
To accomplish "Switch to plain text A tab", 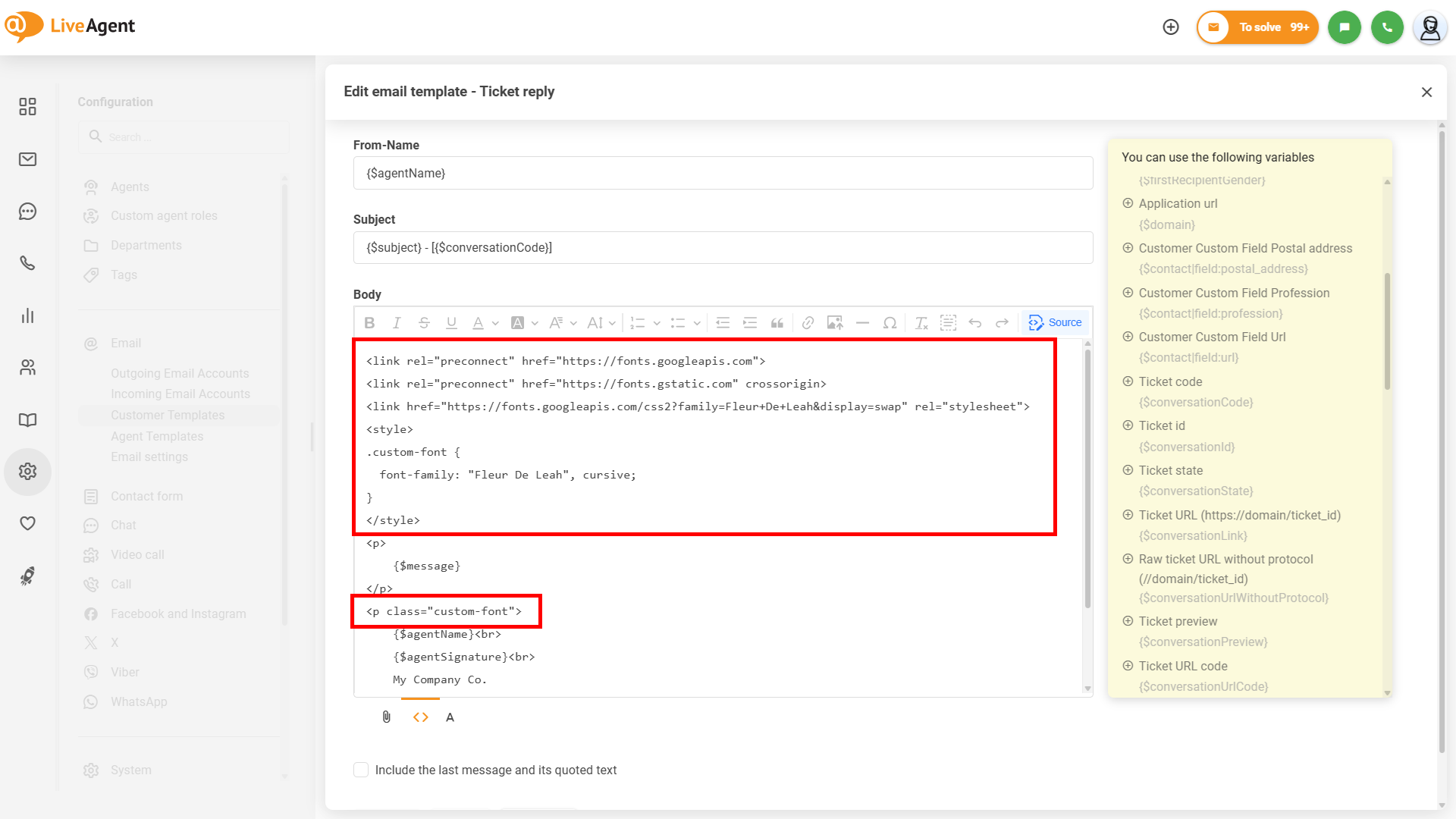I will pyautogui.click(x=450, y=717).
